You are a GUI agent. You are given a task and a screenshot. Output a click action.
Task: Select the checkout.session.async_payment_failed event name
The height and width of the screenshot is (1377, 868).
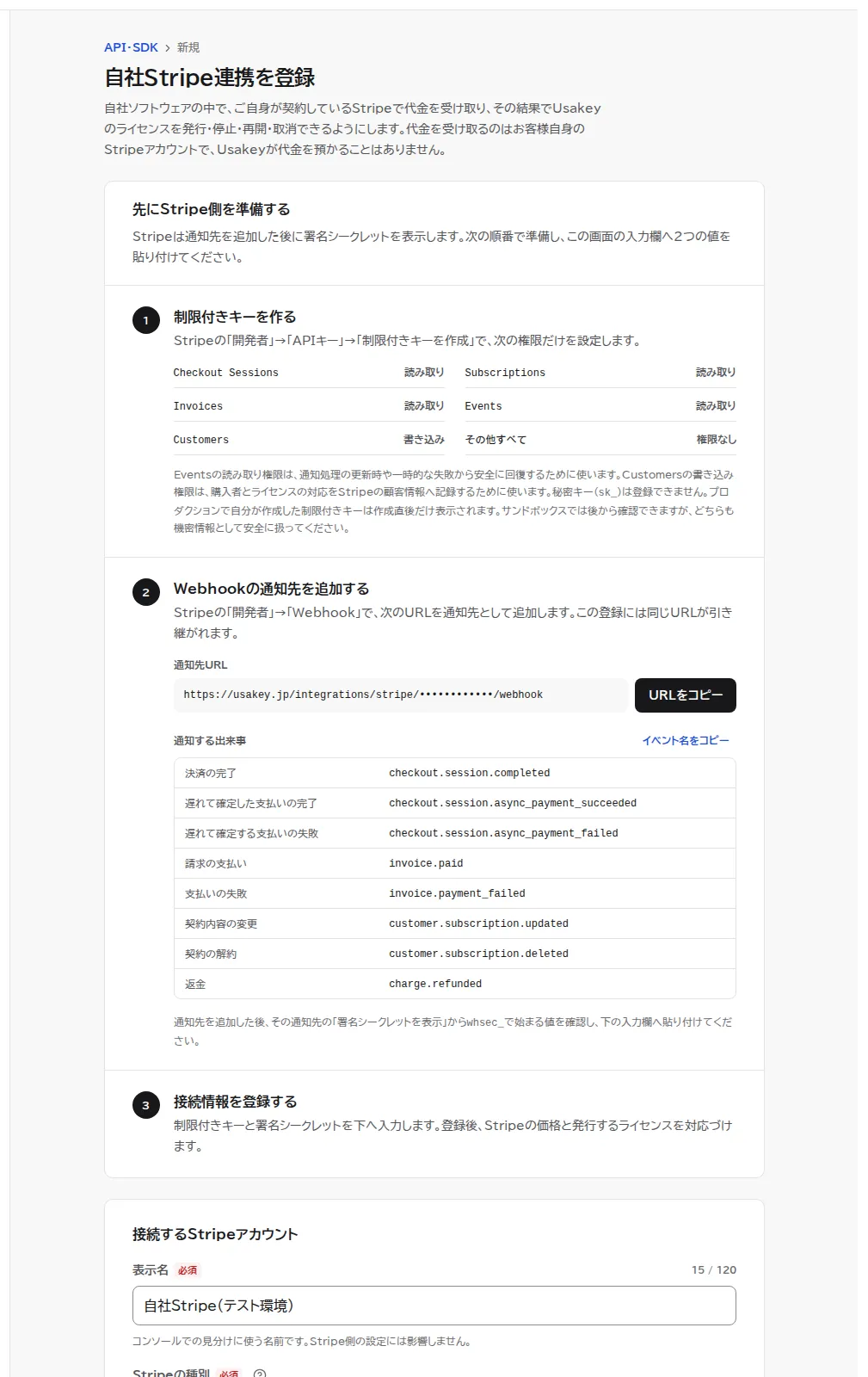(x=503, y=833)
